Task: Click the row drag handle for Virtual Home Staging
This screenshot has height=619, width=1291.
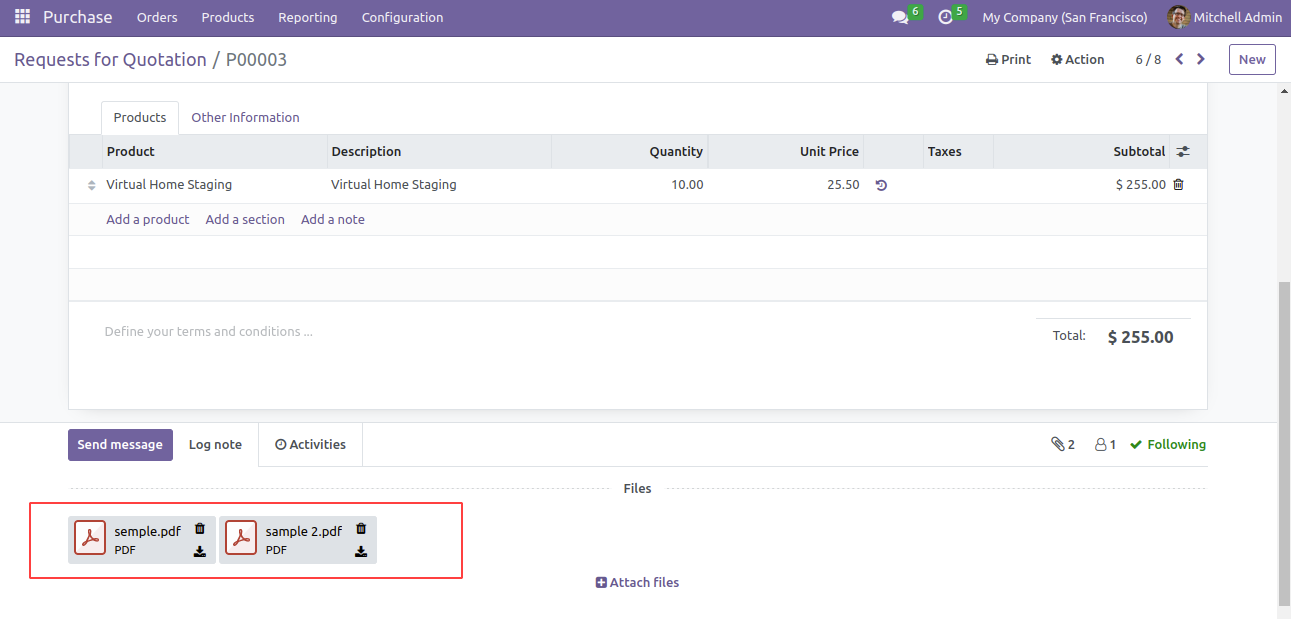Action: click(92, 185)
